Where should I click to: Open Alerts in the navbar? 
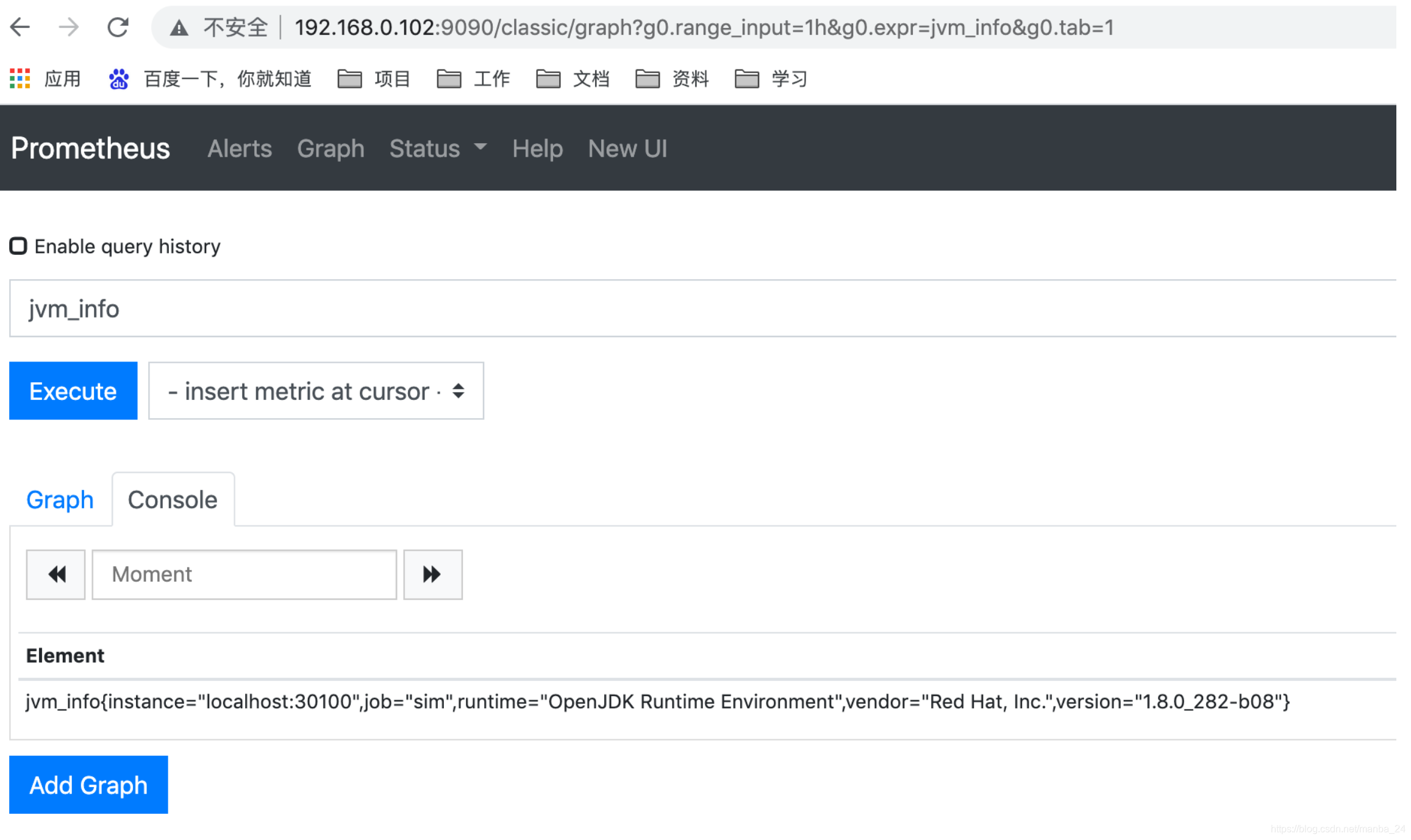(240, 149)
